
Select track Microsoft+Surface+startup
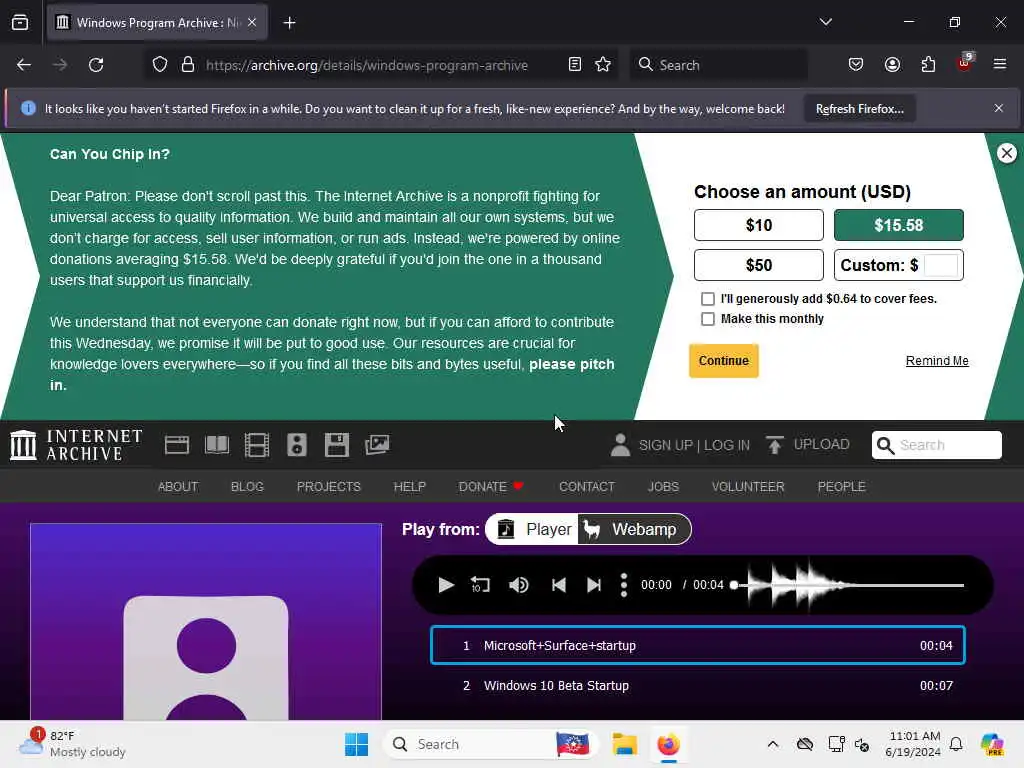[x=697, y=645]
